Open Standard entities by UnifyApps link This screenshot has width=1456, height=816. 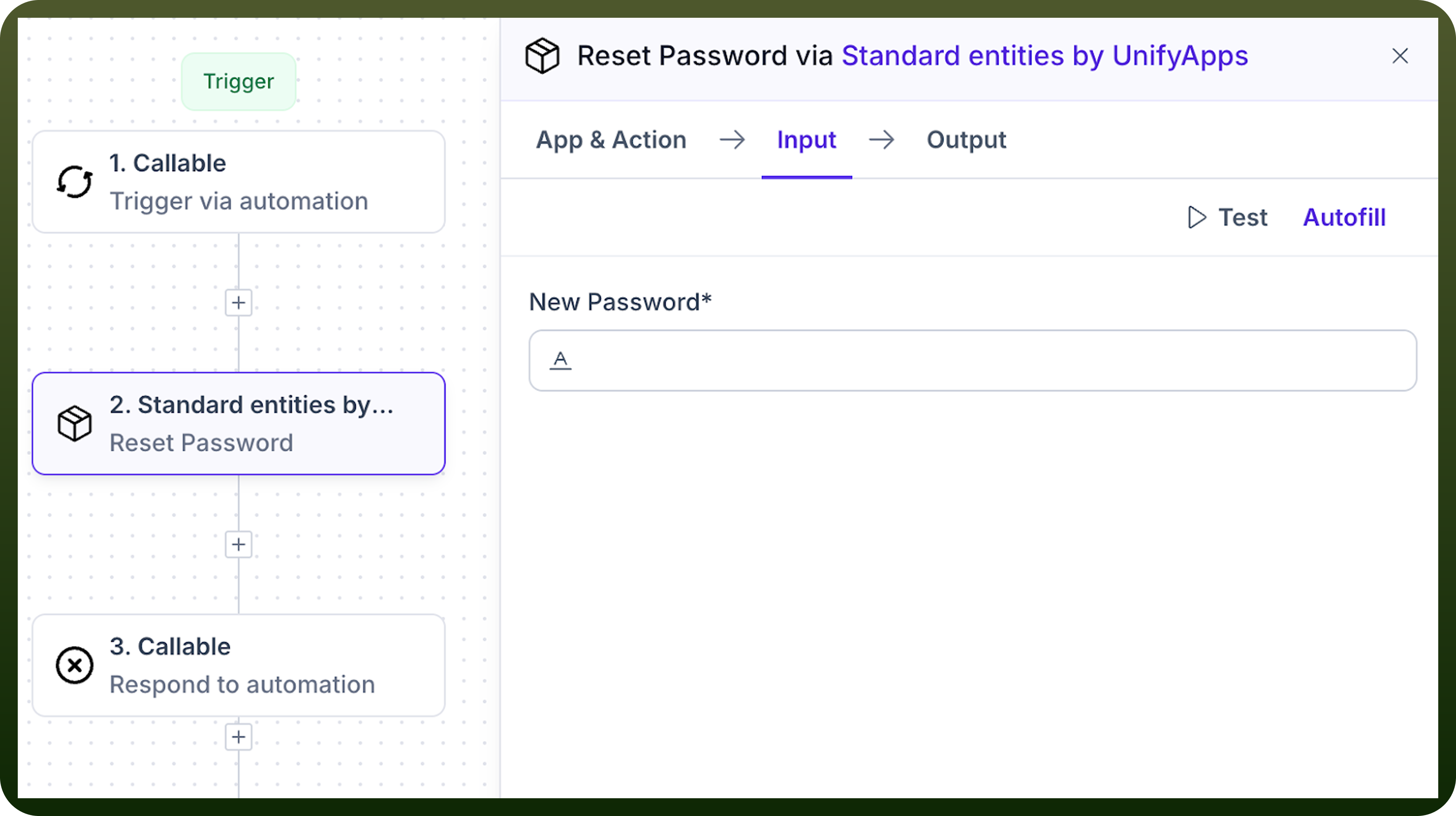(x=1045, y=56)
